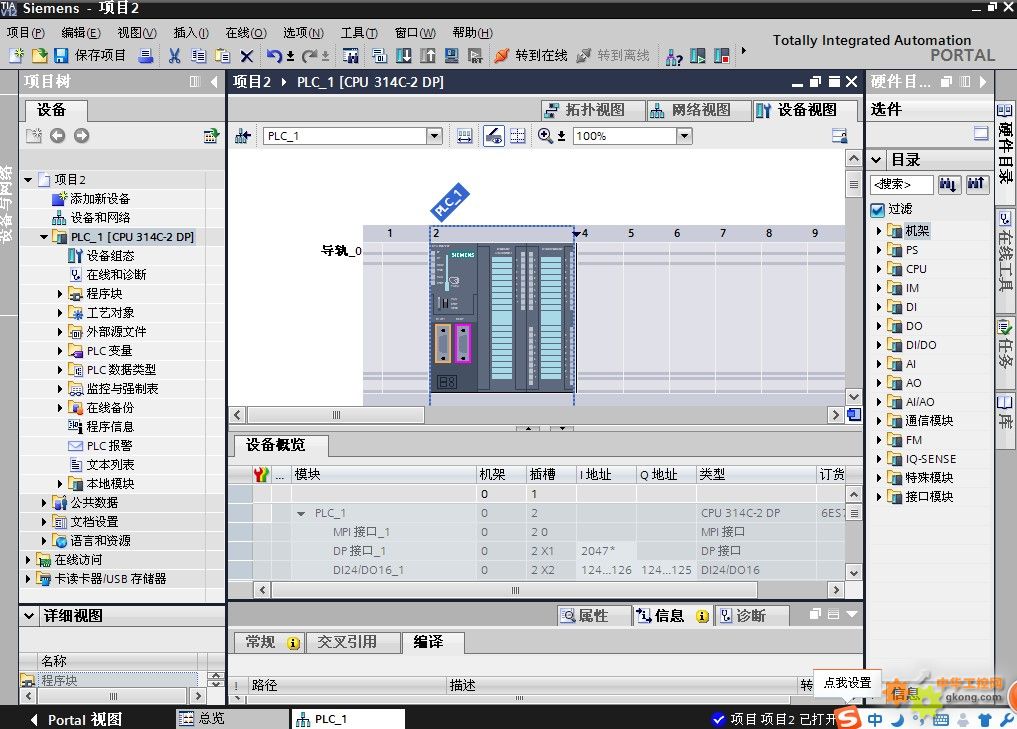The image size is (1017, 729).
Task: Click the paste clipboard icon
Action: click(222, 56)
